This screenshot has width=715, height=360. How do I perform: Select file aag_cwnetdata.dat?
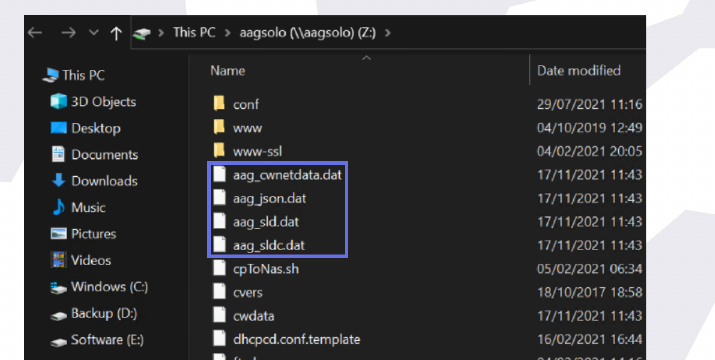[x=287, y=175]
